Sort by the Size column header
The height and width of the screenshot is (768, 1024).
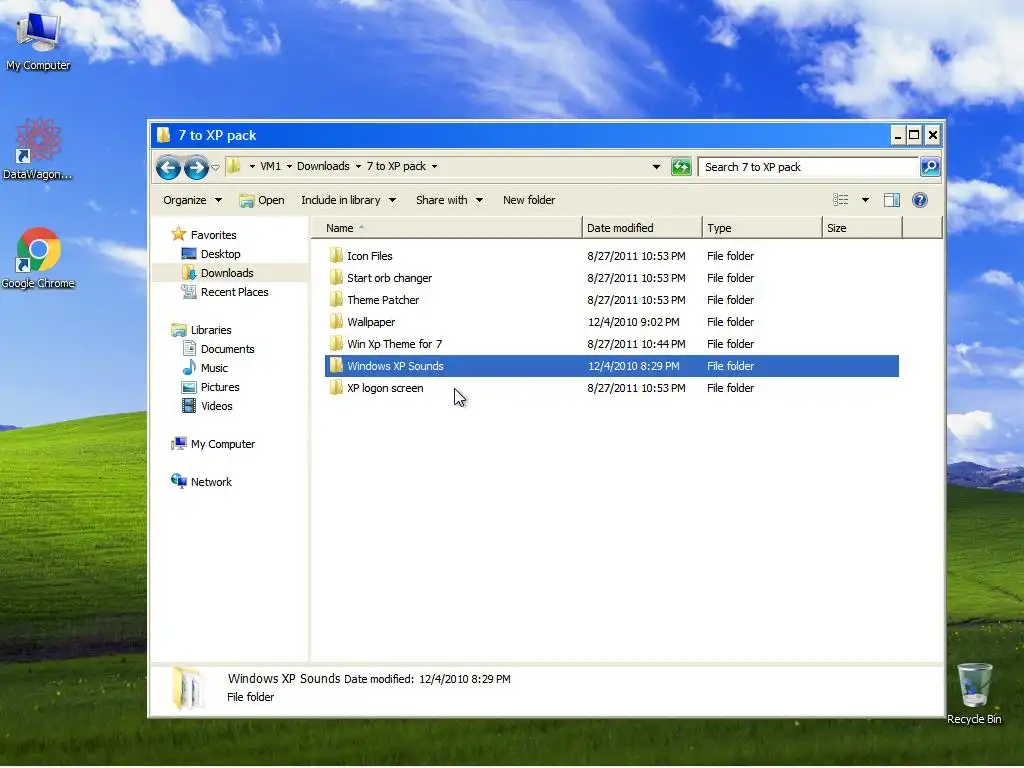[x=862, y=228]
